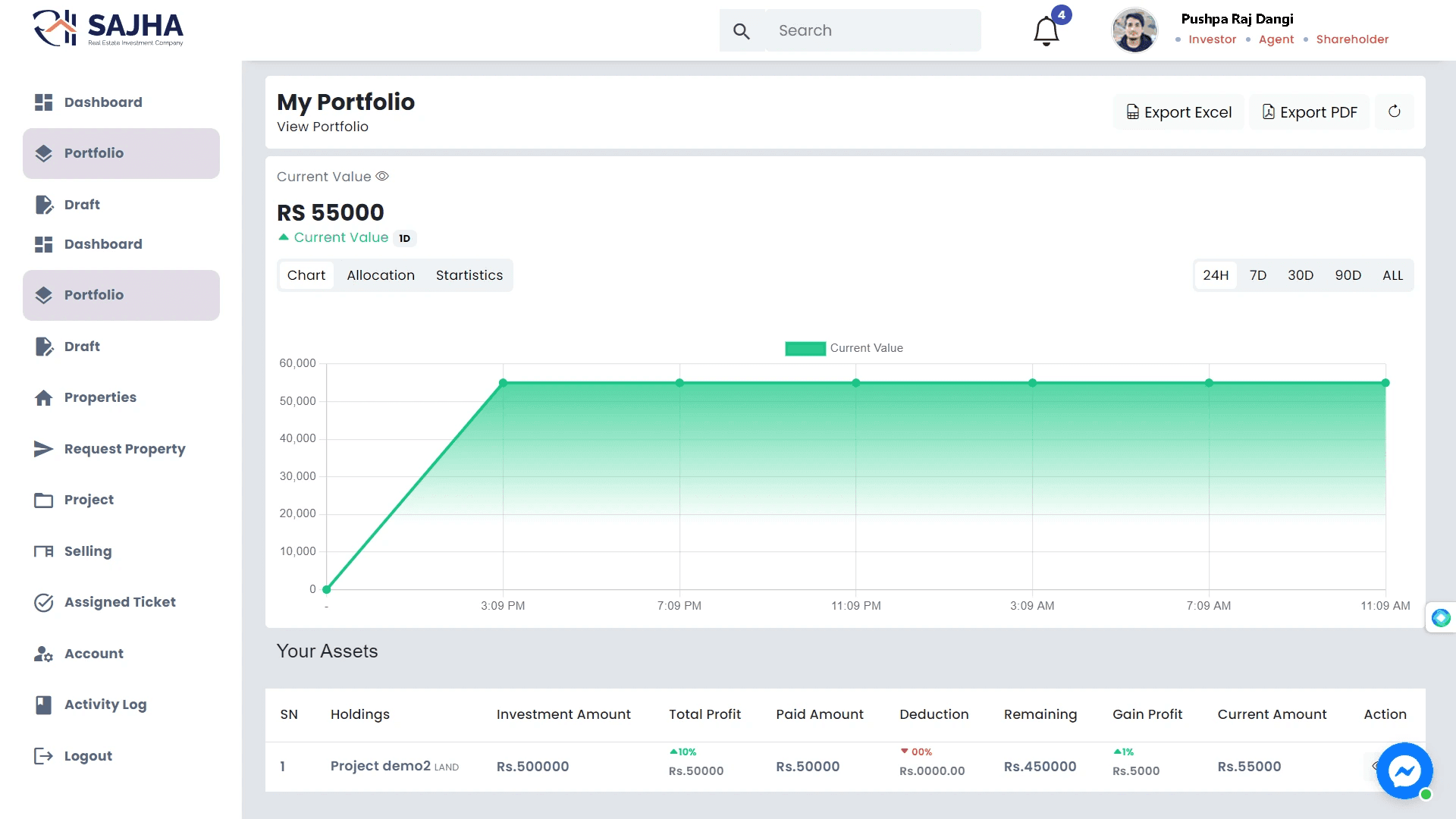This screenshot has height=819, width=1456.
Task: Click the Investor role label
Action: [x=1212, y=39]
